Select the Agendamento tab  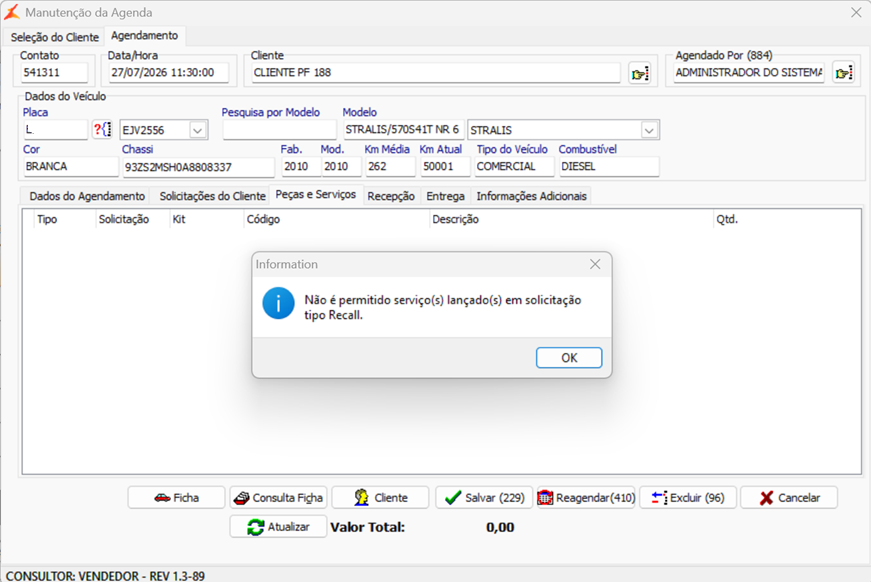(144, 36)
